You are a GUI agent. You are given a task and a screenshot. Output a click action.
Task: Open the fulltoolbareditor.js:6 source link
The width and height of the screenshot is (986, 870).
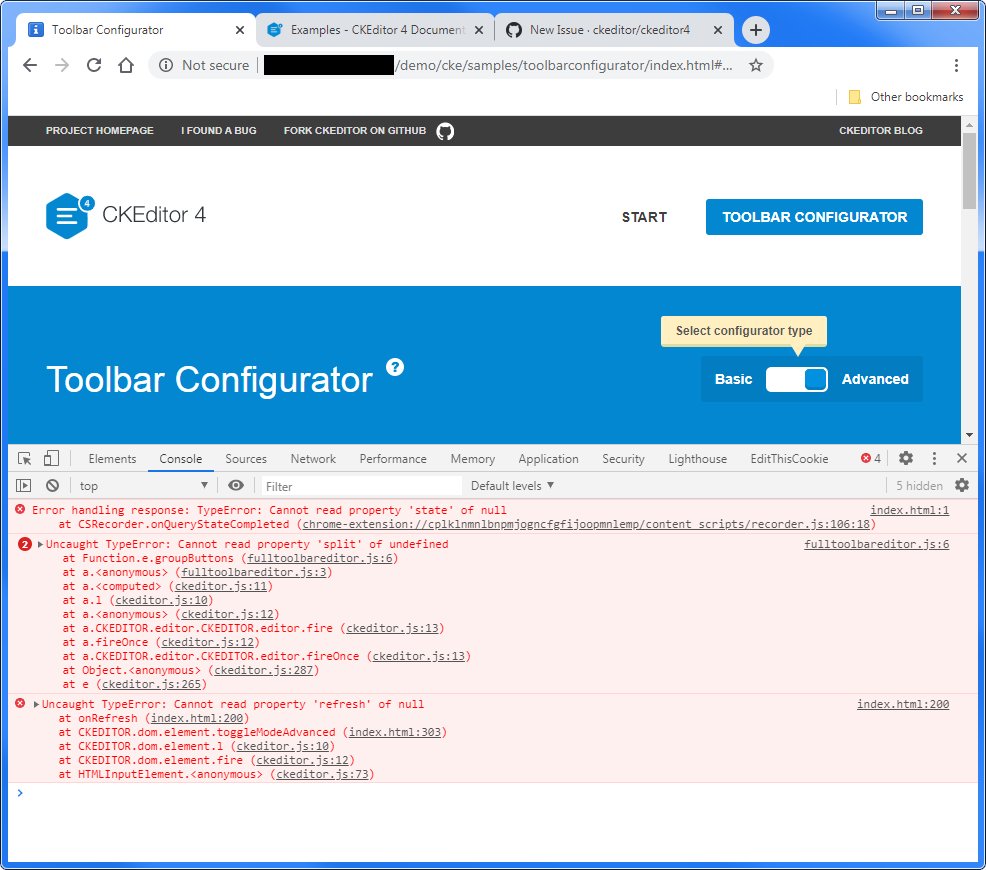pos(875,544)
